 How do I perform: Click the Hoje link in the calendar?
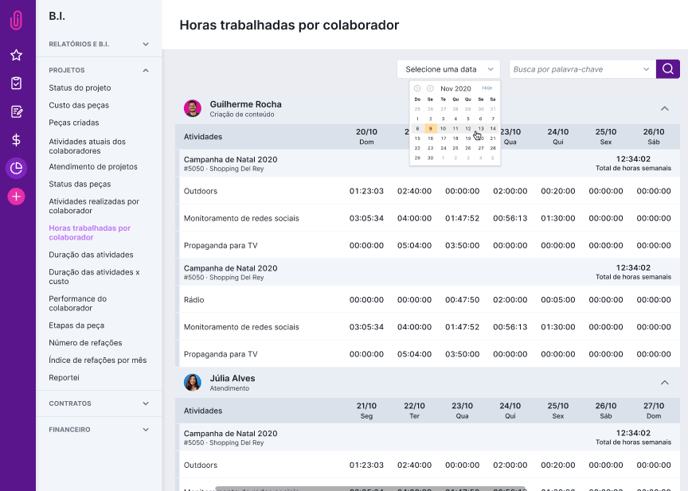(487, 88)
